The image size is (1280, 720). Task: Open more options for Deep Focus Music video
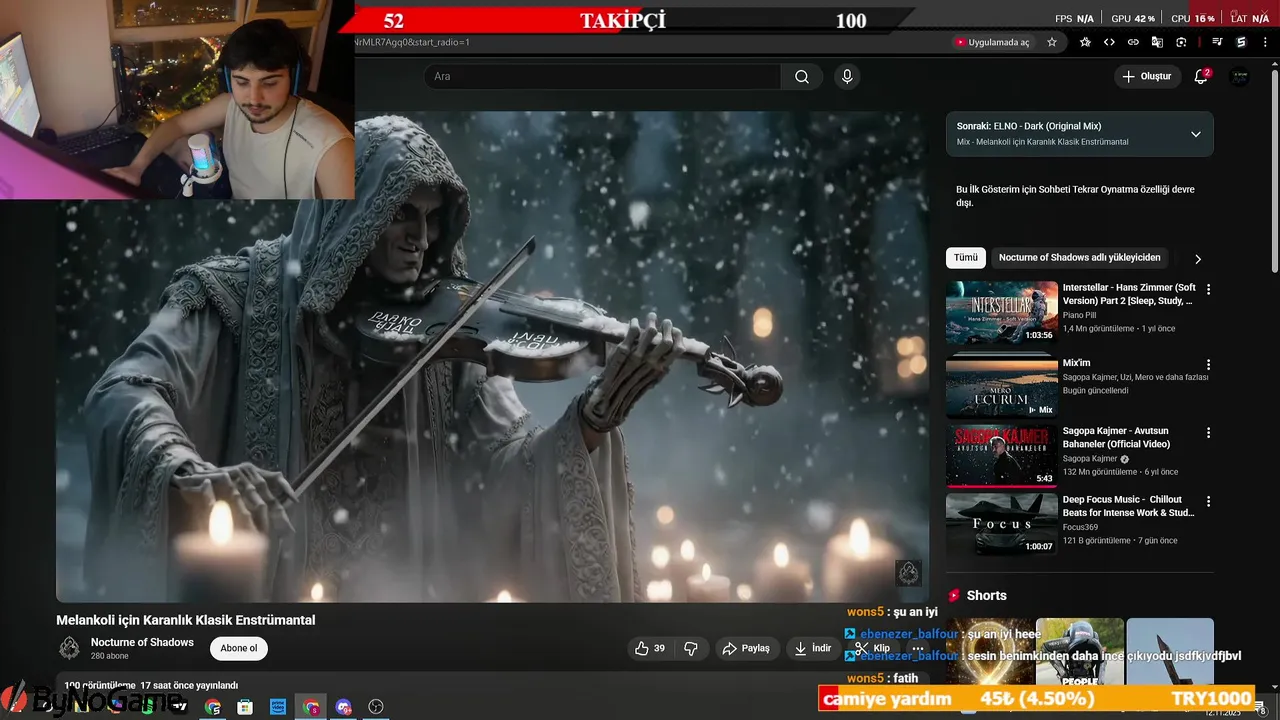pyautogui.click(x=1208, y=501)
